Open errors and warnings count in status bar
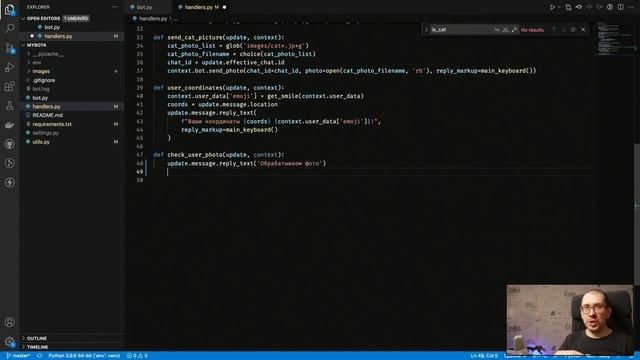 point(138,356)
